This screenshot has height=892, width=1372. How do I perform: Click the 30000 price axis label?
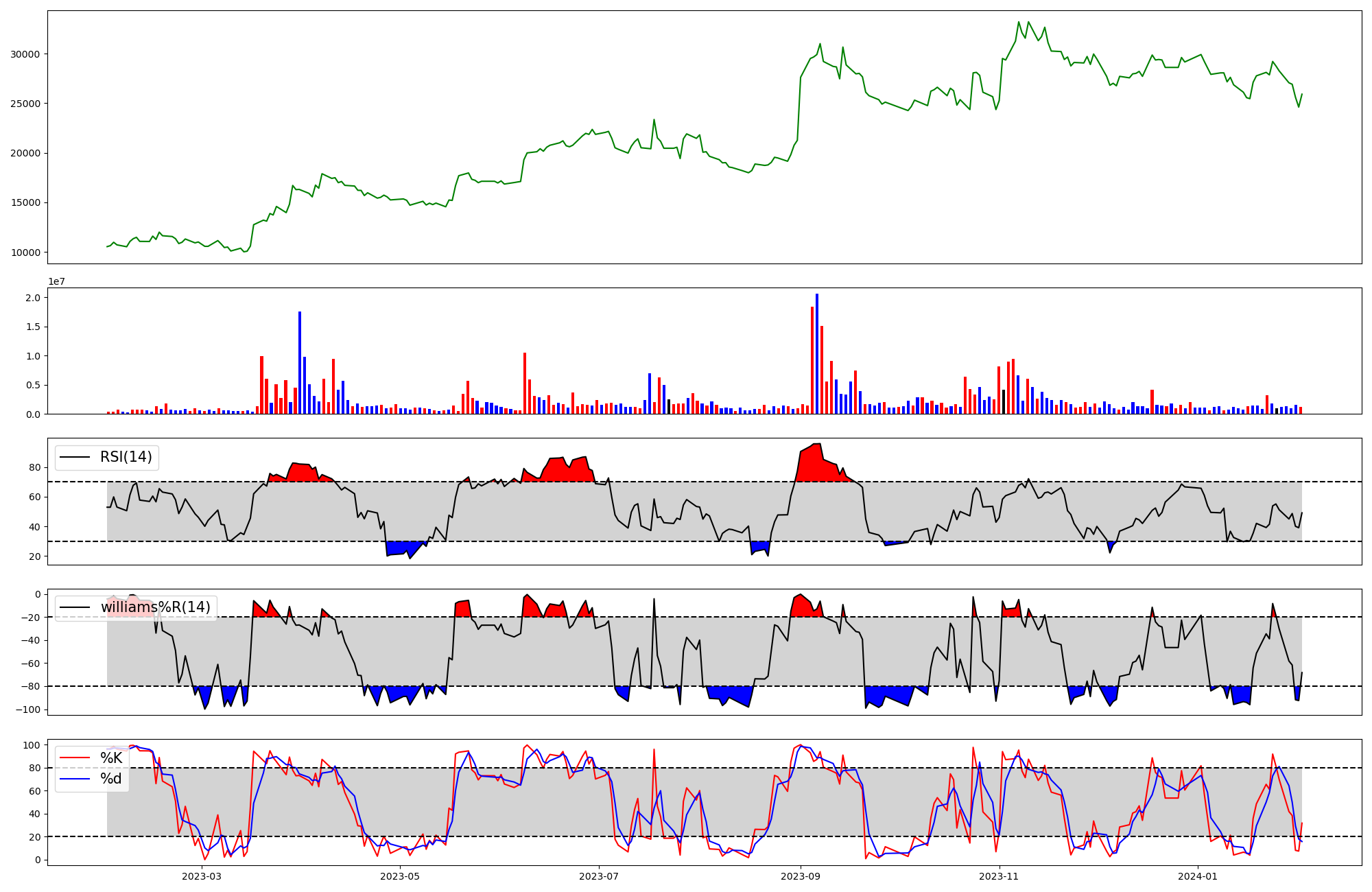pos(25,54)
